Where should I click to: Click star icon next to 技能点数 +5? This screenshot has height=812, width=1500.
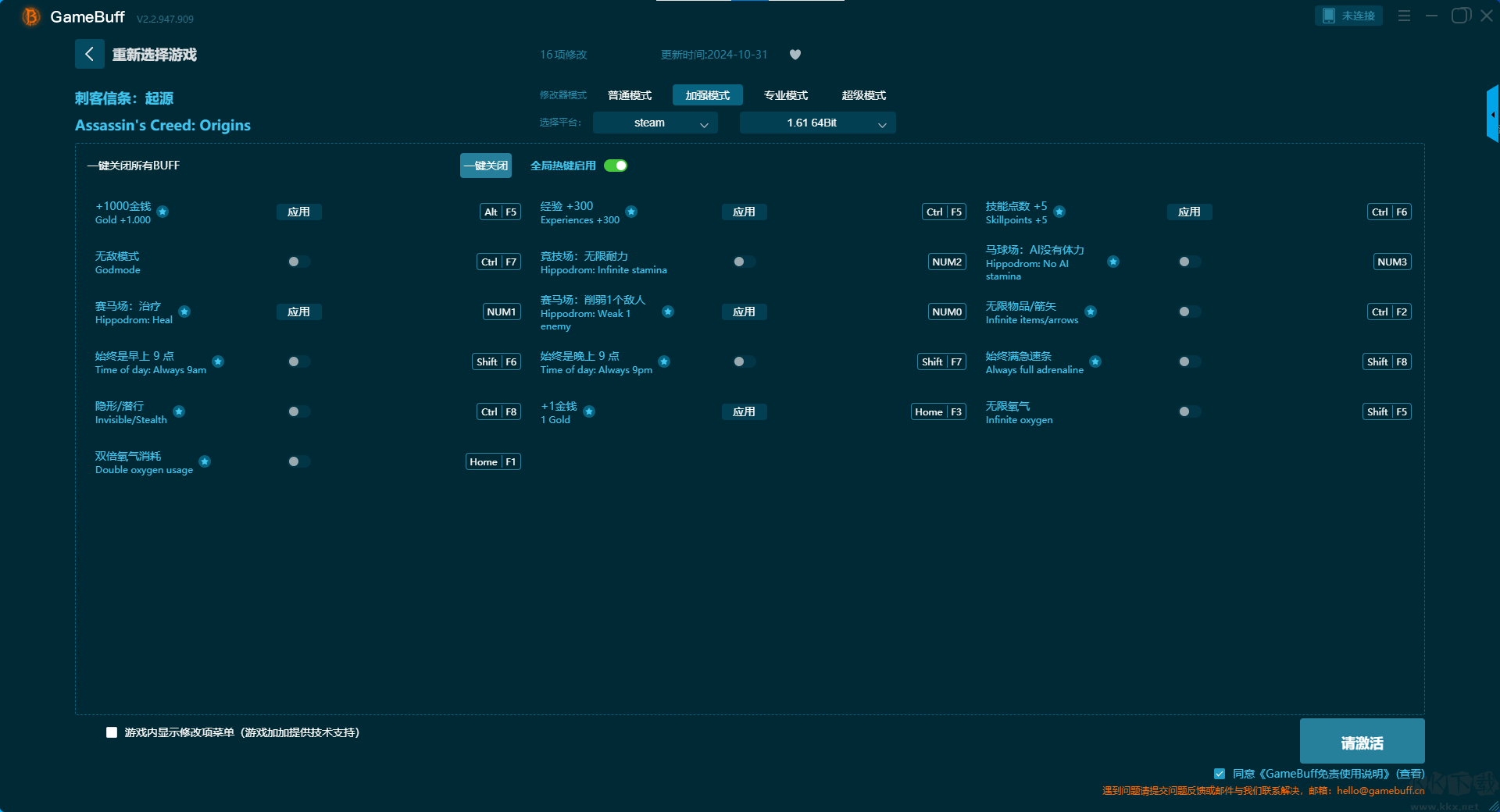pos(1059,212)
